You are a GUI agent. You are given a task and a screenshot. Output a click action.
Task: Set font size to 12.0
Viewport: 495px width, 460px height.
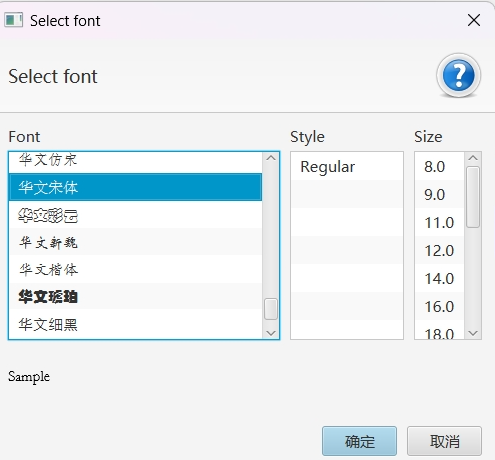tap(440, 250)
